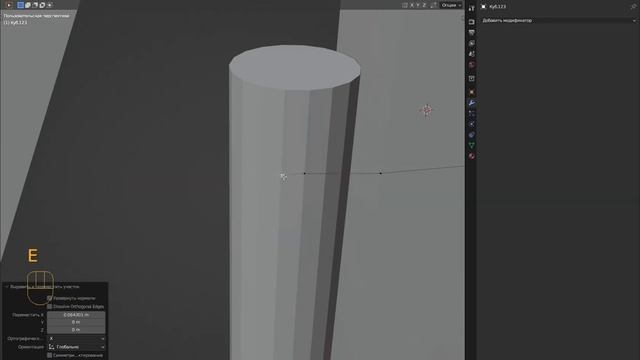This screenshot has height=360, width=640.
Task: Click the object icon next to Куб.123
Action: click(484, 7)
